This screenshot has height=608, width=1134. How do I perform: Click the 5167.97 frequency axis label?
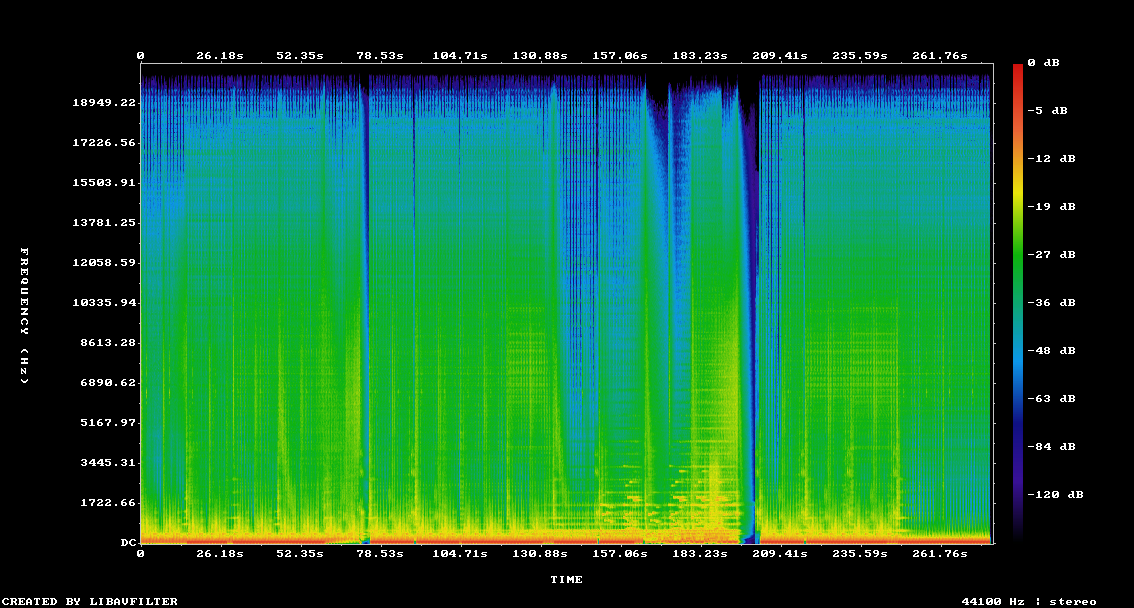click(x=108, y=423)
